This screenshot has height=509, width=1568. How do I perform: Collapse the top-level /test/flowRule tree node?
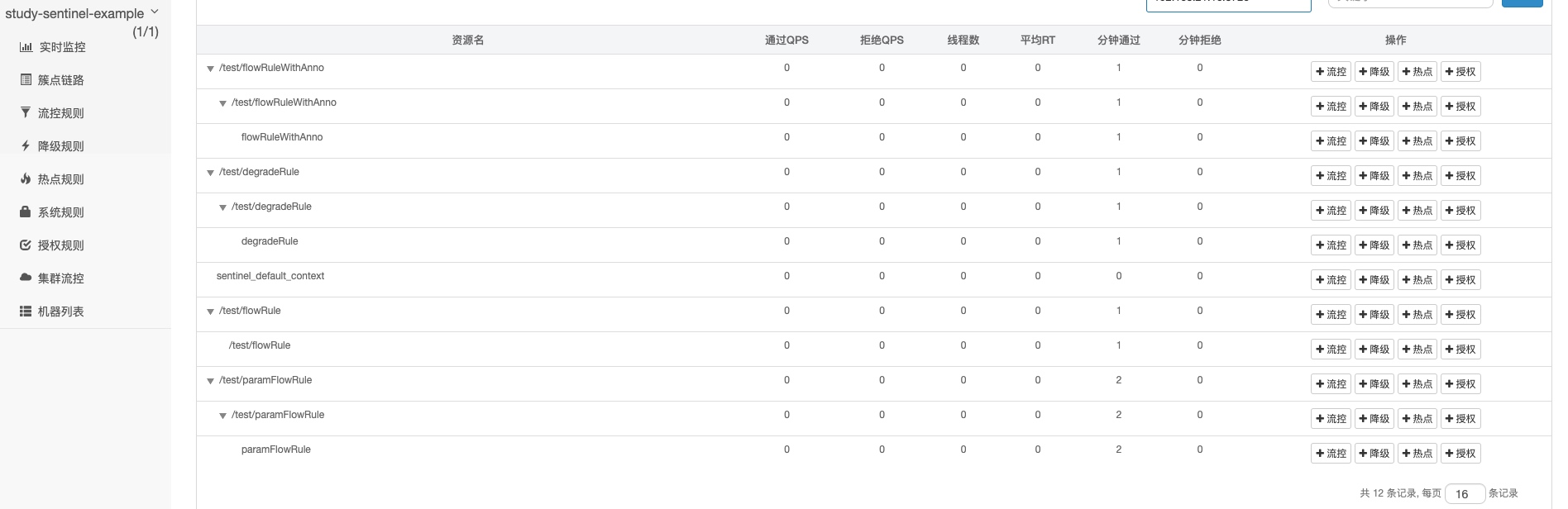(210, 312)
